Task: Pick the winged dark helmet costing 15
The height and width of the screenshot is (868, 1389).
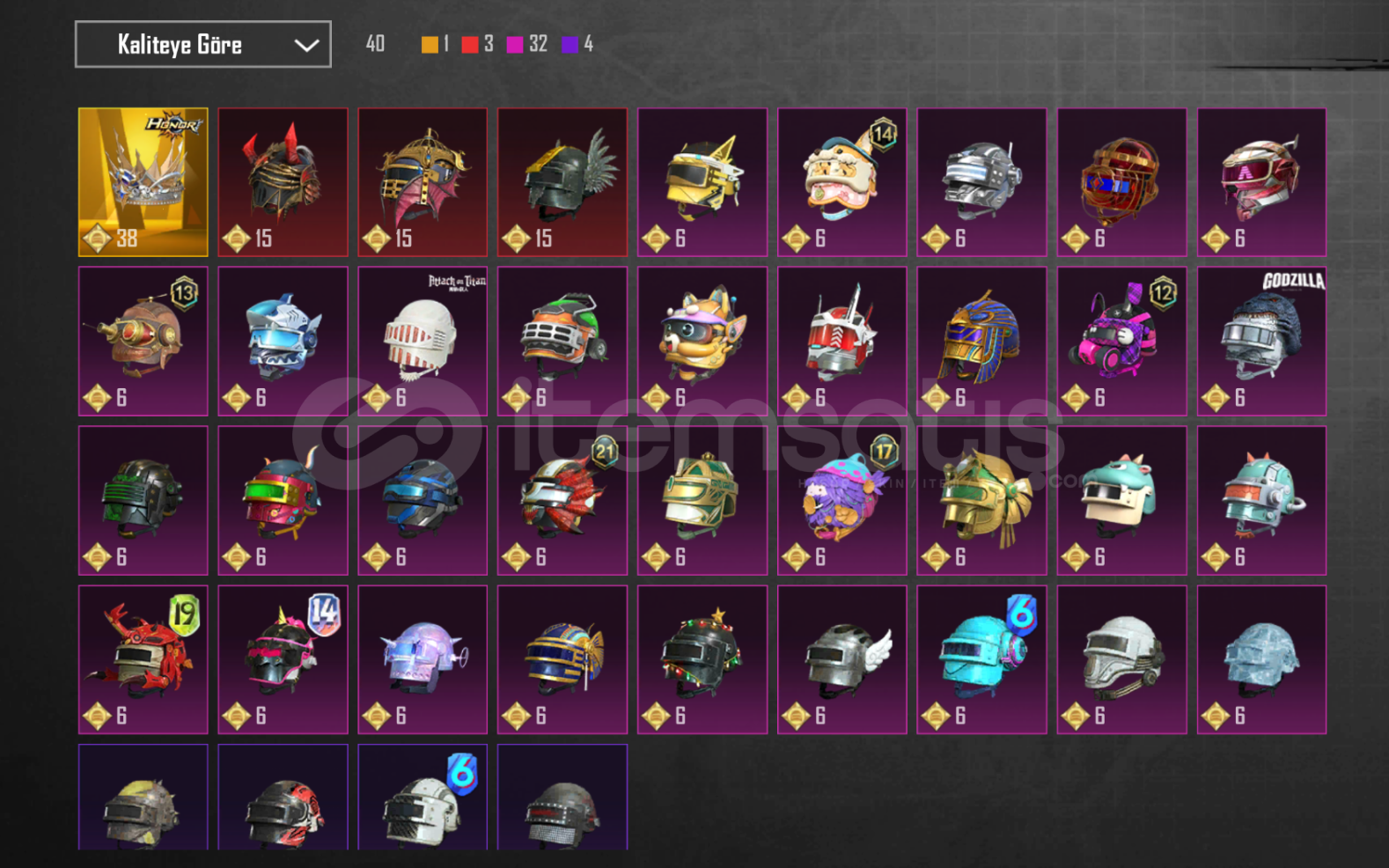Action: (562, 182)
